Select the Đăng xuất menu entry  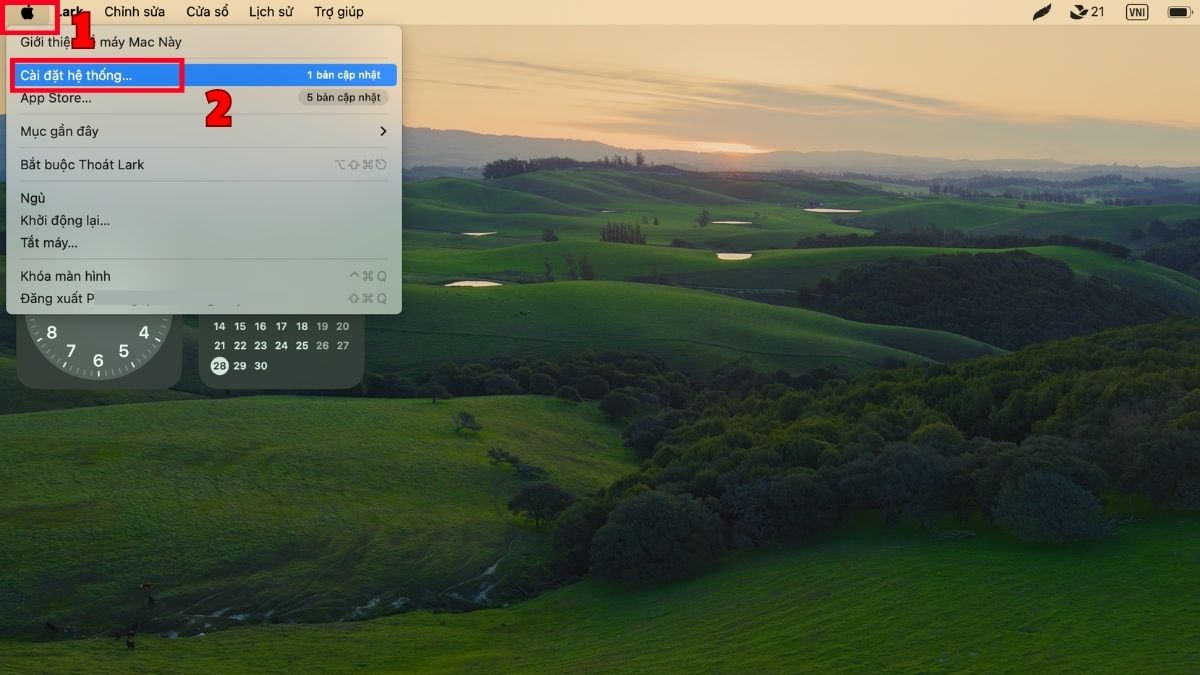click(x=203, y=298)
